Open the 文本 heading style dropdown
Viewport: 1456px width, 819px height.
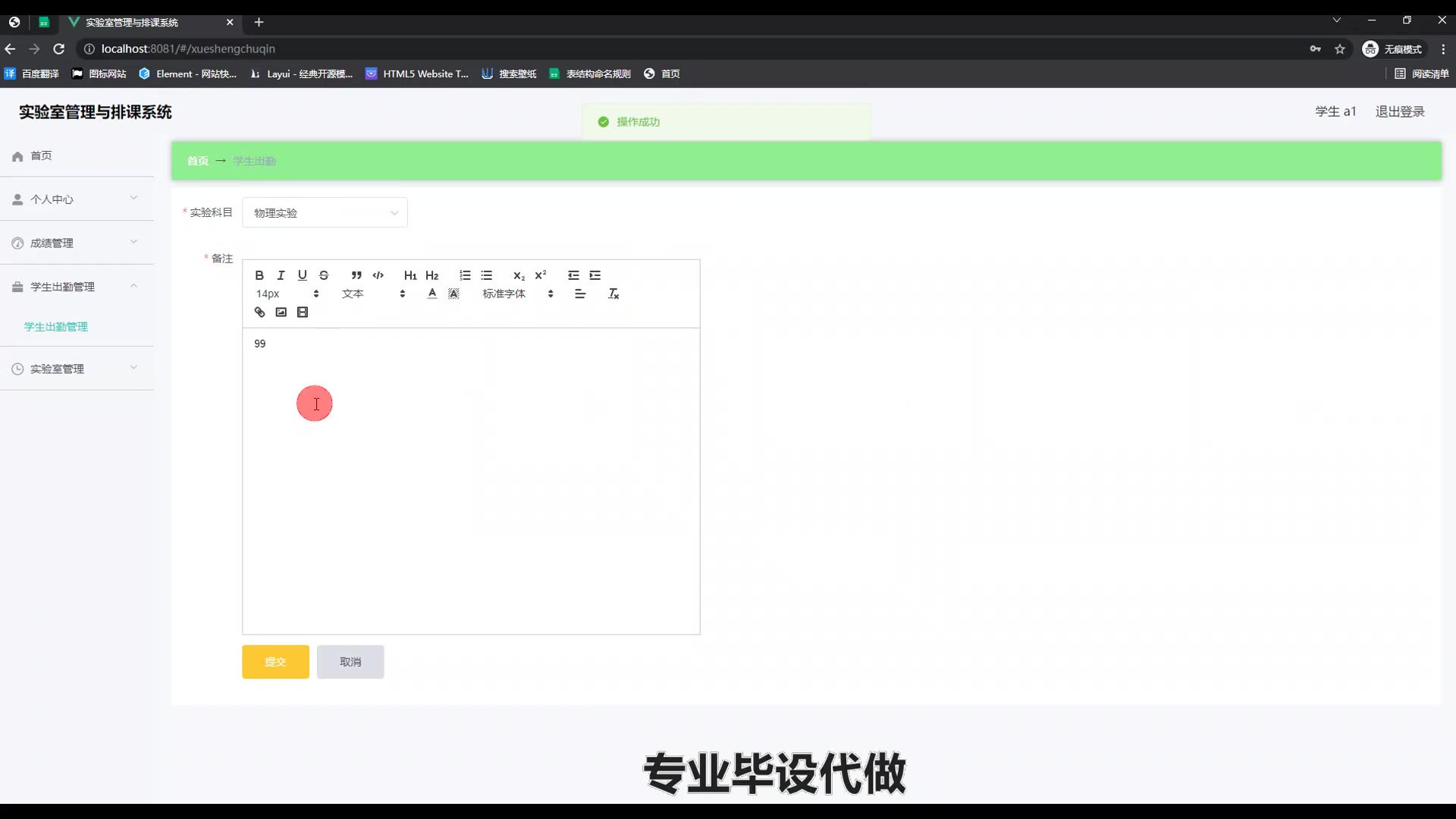pos(373,293)
